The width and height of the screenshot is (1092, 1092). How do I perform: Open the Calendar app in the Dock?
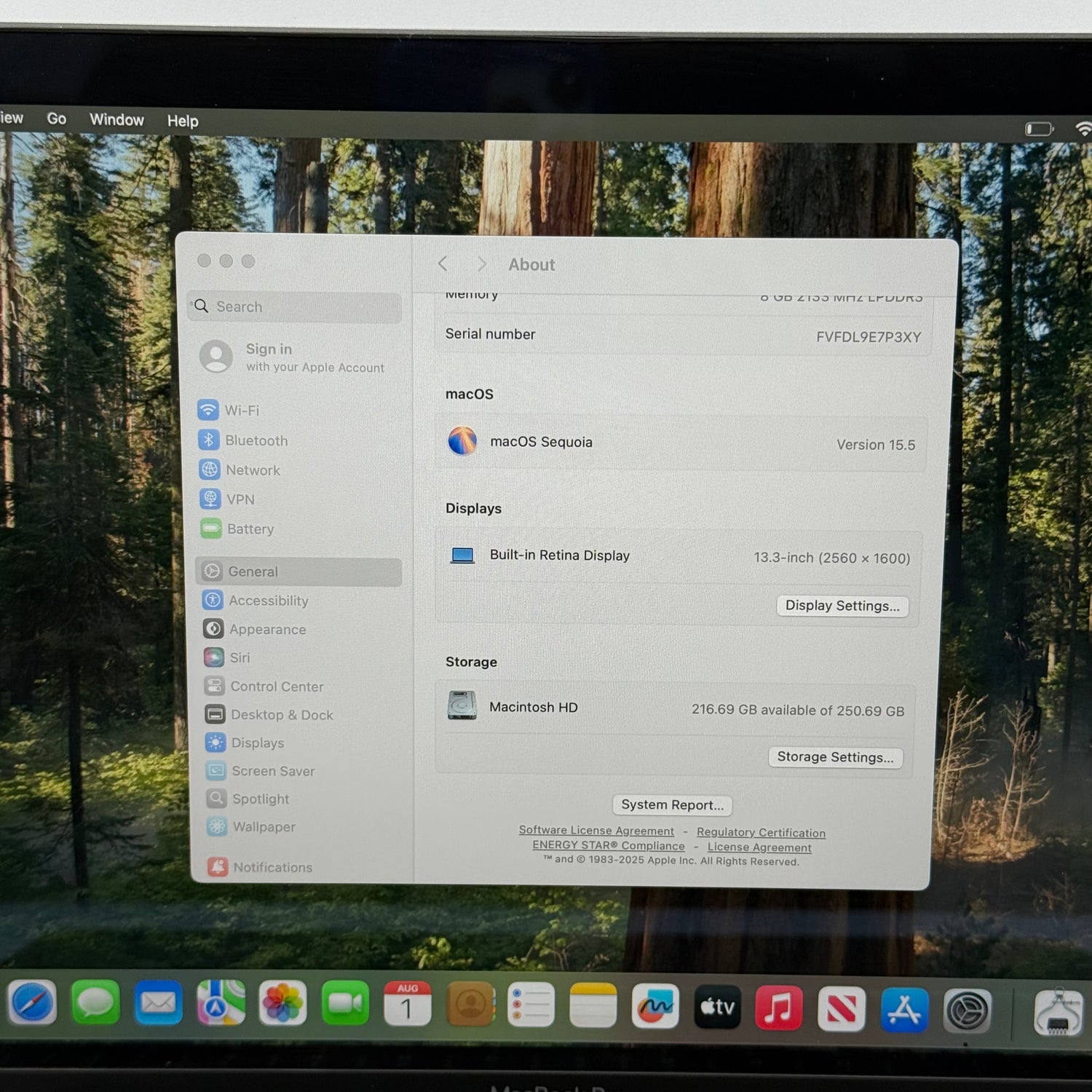[407, 1005]
